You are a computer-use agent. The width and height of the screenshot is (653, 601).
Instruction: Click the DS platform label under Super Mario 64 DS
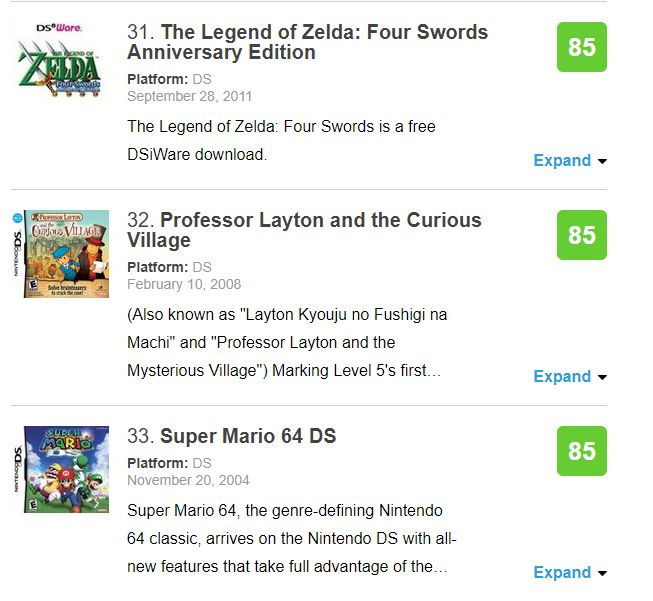202,463
